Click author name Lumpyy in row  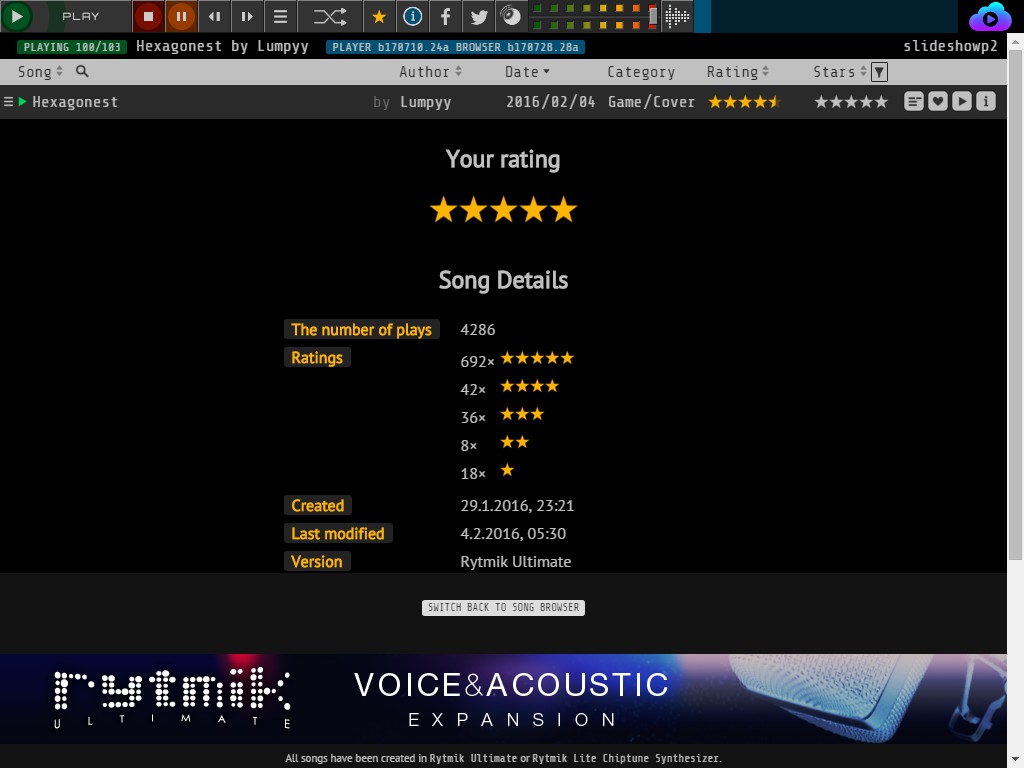(x=425, y=102)
